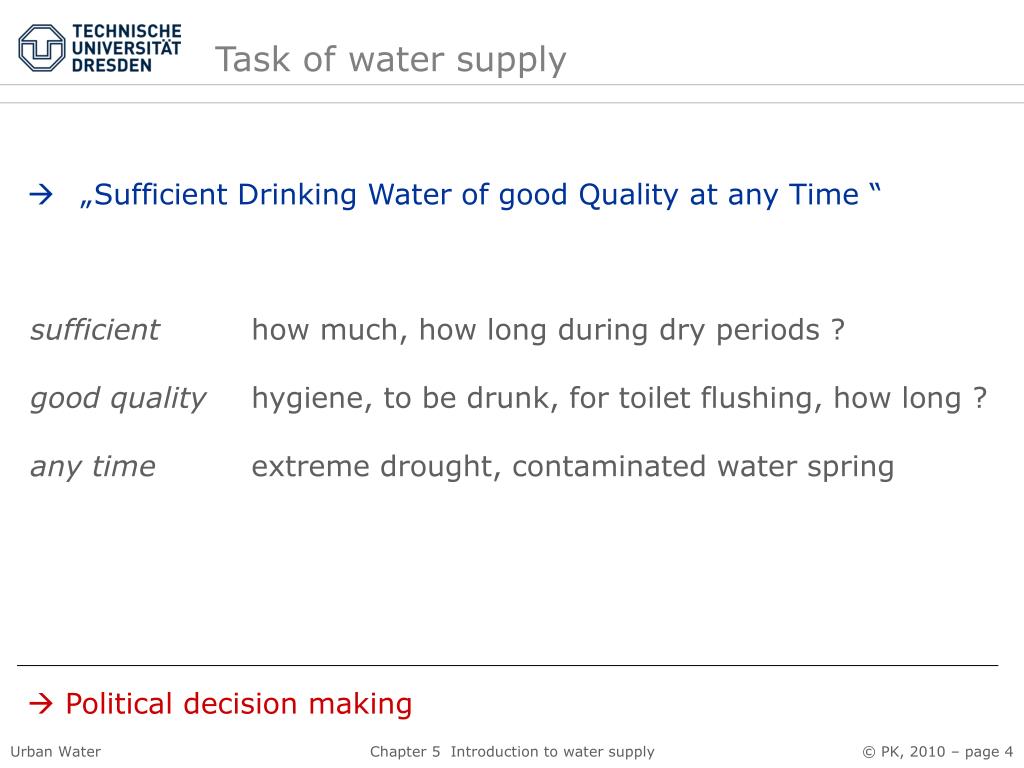The image size is (1024, 768).
Task: Click the 'Urban Water' footer label
Action: (x=56, y=752)
